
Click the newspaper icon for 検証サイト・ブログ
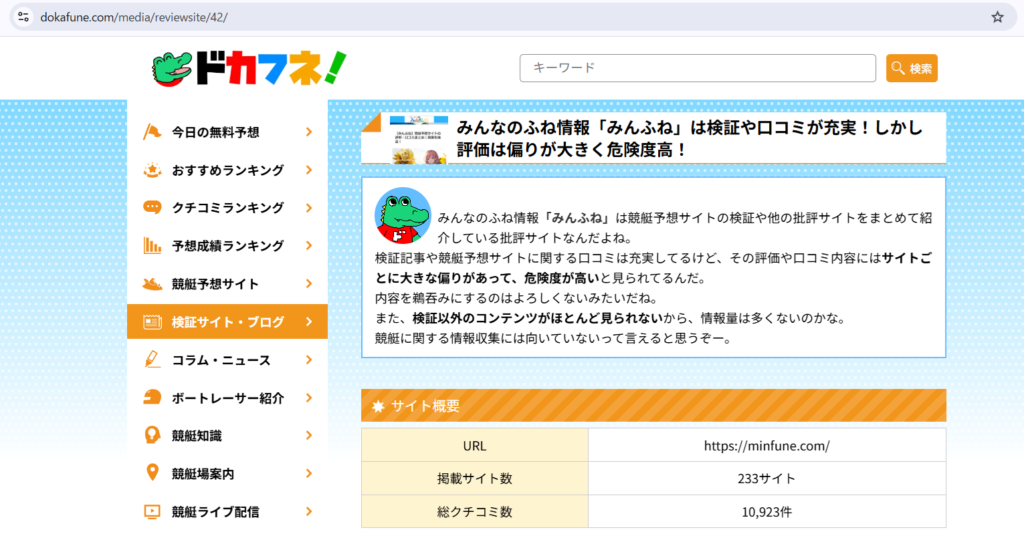click(152, 322)
